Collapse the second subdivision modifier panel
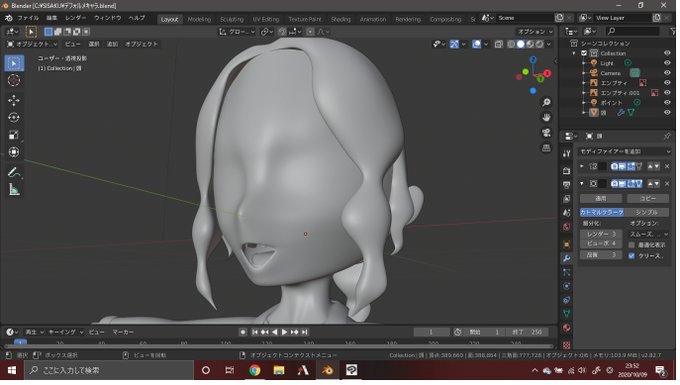The image size is (680, 385). click(x=582, y=184)
